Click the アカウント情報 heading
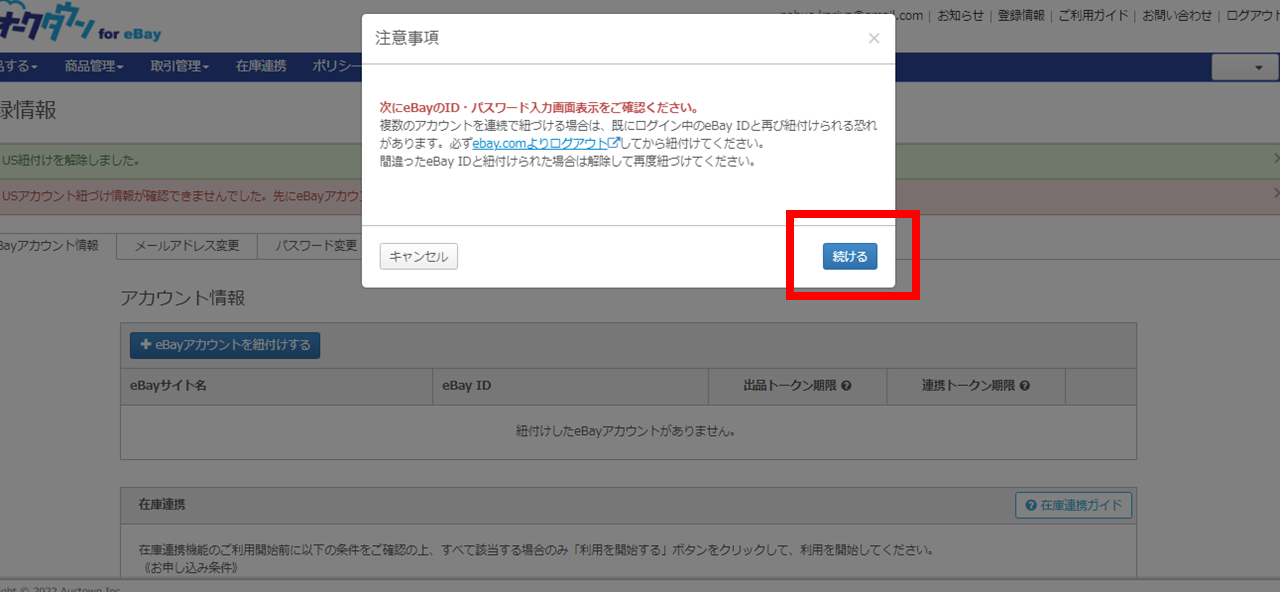Image resolution: width=1280 pixels, height=592 pixels. coord(182,298)
